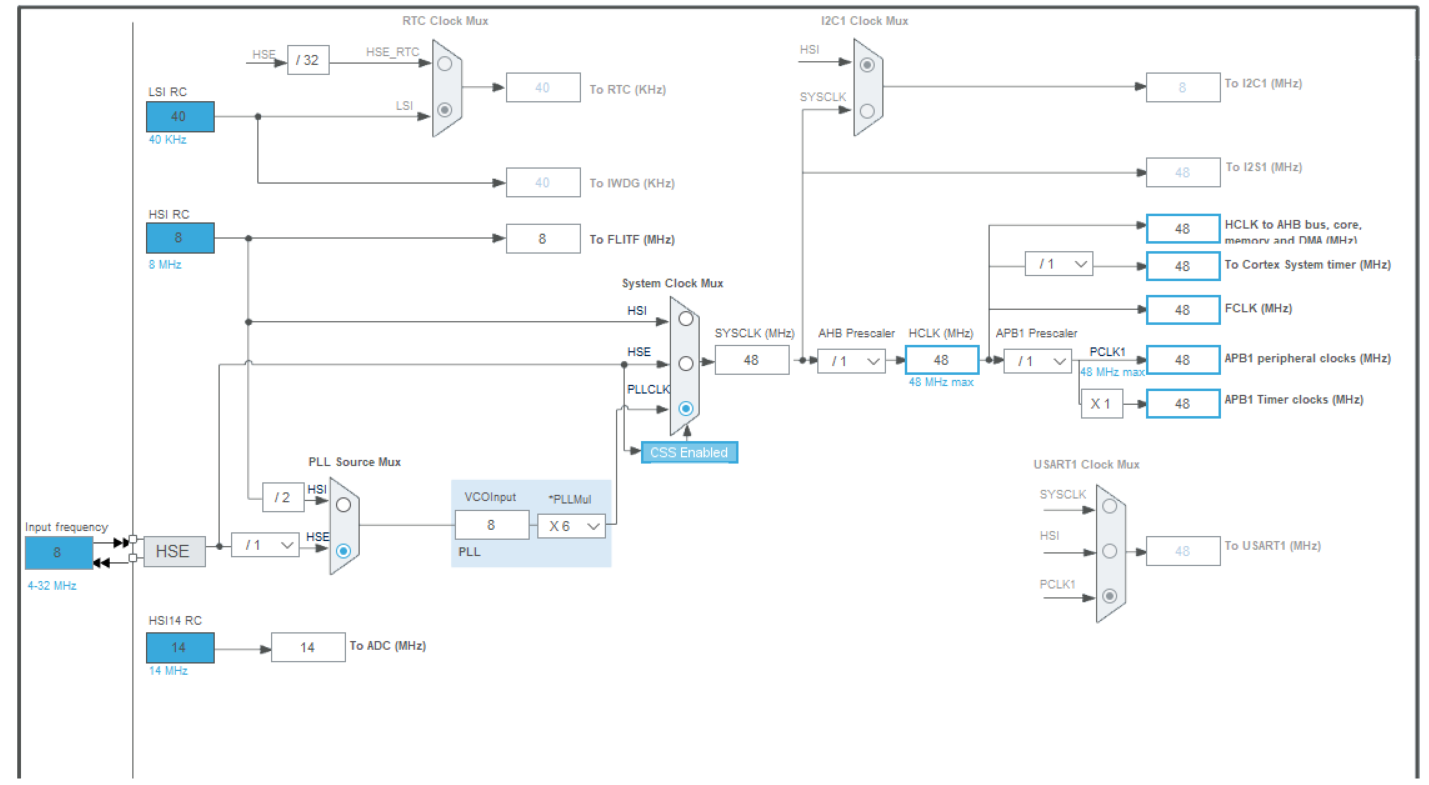Click the APB1 Timer clocks value box
1429x785 pixels.
pyautogui.click(x=1183, y=403)
